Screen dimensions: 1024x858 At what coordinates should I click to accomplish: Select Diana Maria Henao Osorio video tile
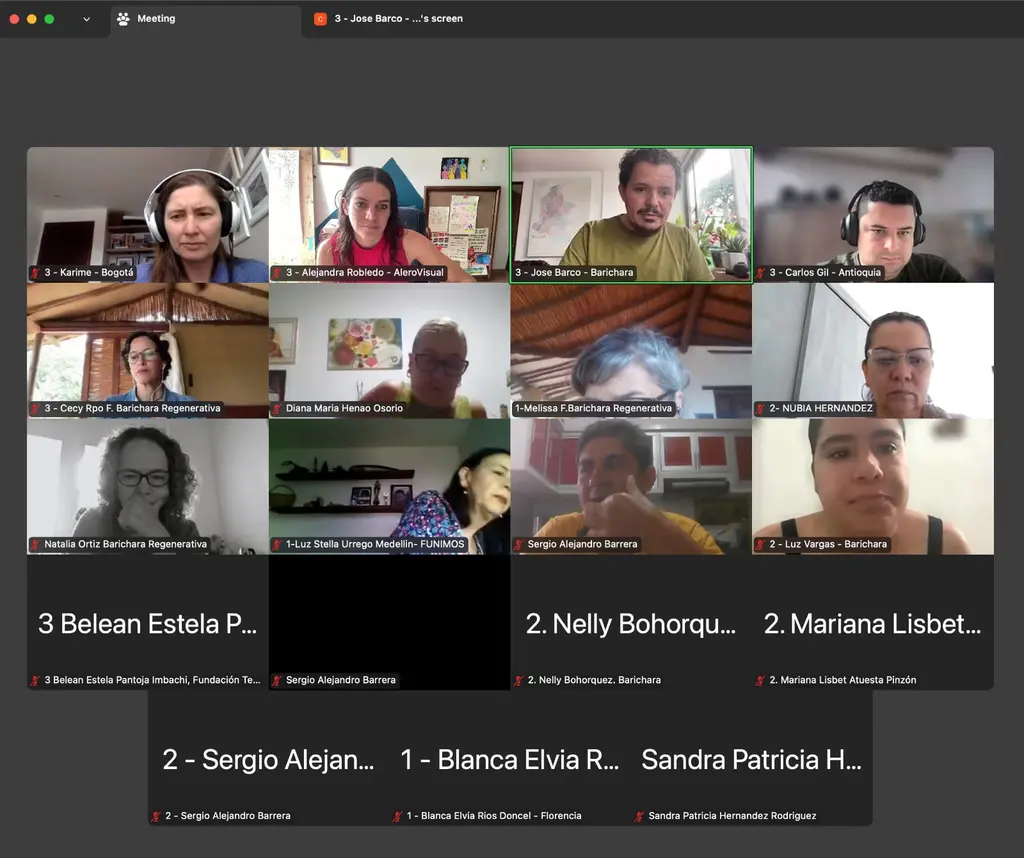[389, 350]
